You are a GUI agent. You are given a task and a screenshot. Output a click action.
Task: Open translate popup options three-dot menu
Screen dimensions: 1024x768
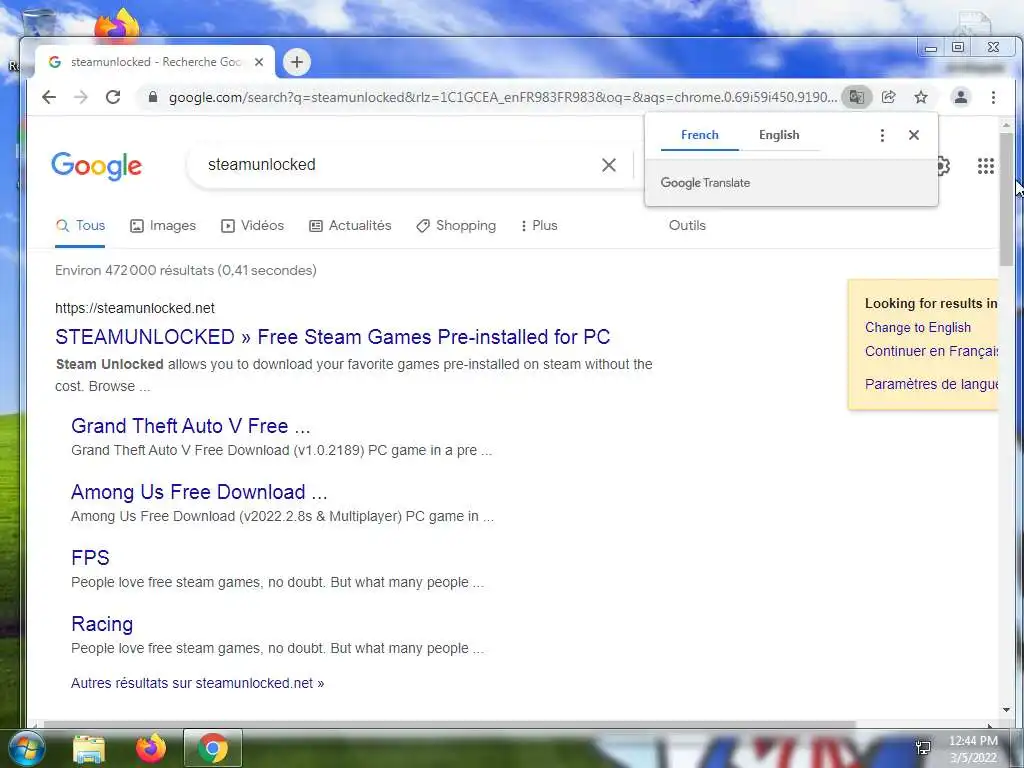[882, 135]
